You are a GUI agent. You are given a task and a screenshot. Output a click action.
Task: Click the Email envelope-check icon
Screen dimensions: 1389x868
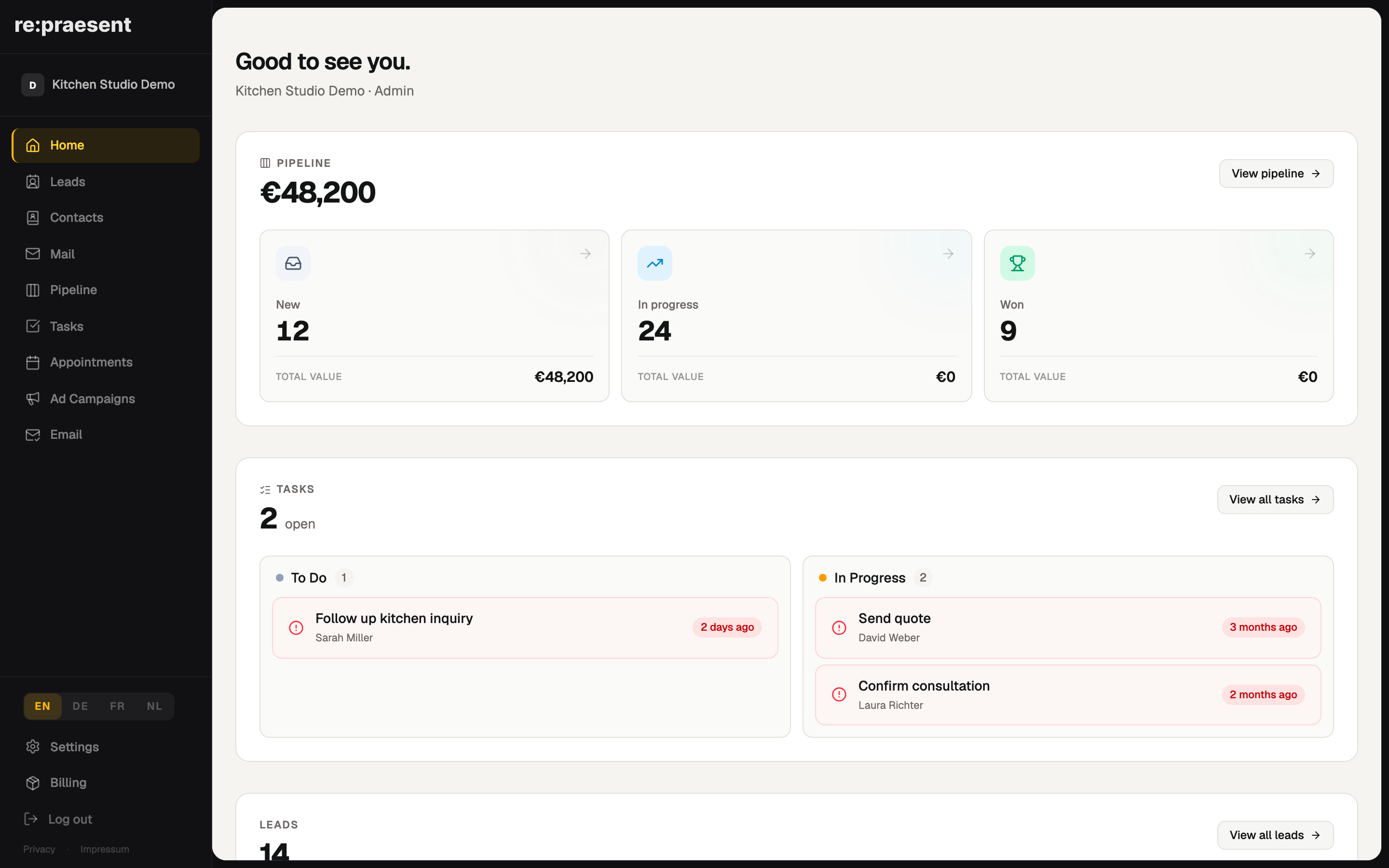point(33,434)
